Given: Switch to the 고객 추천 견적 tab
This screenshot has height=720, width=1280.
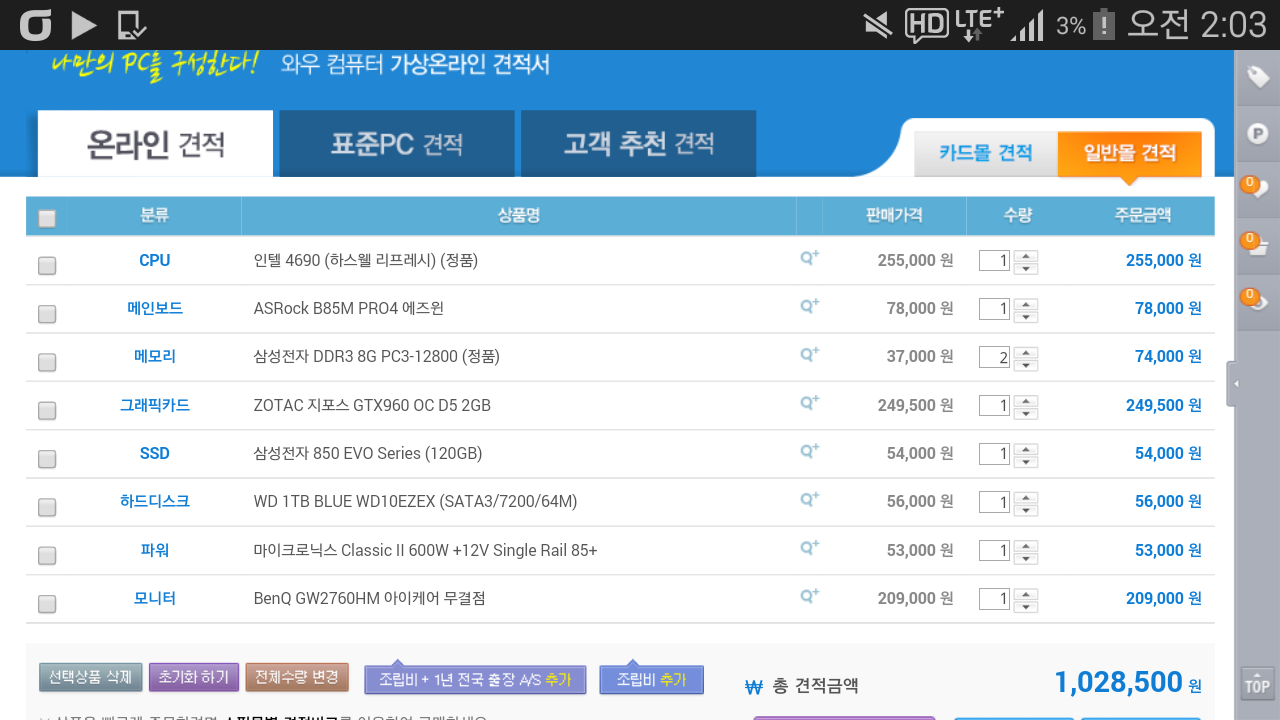Looking at the screenshot, I should pos(638,144).
